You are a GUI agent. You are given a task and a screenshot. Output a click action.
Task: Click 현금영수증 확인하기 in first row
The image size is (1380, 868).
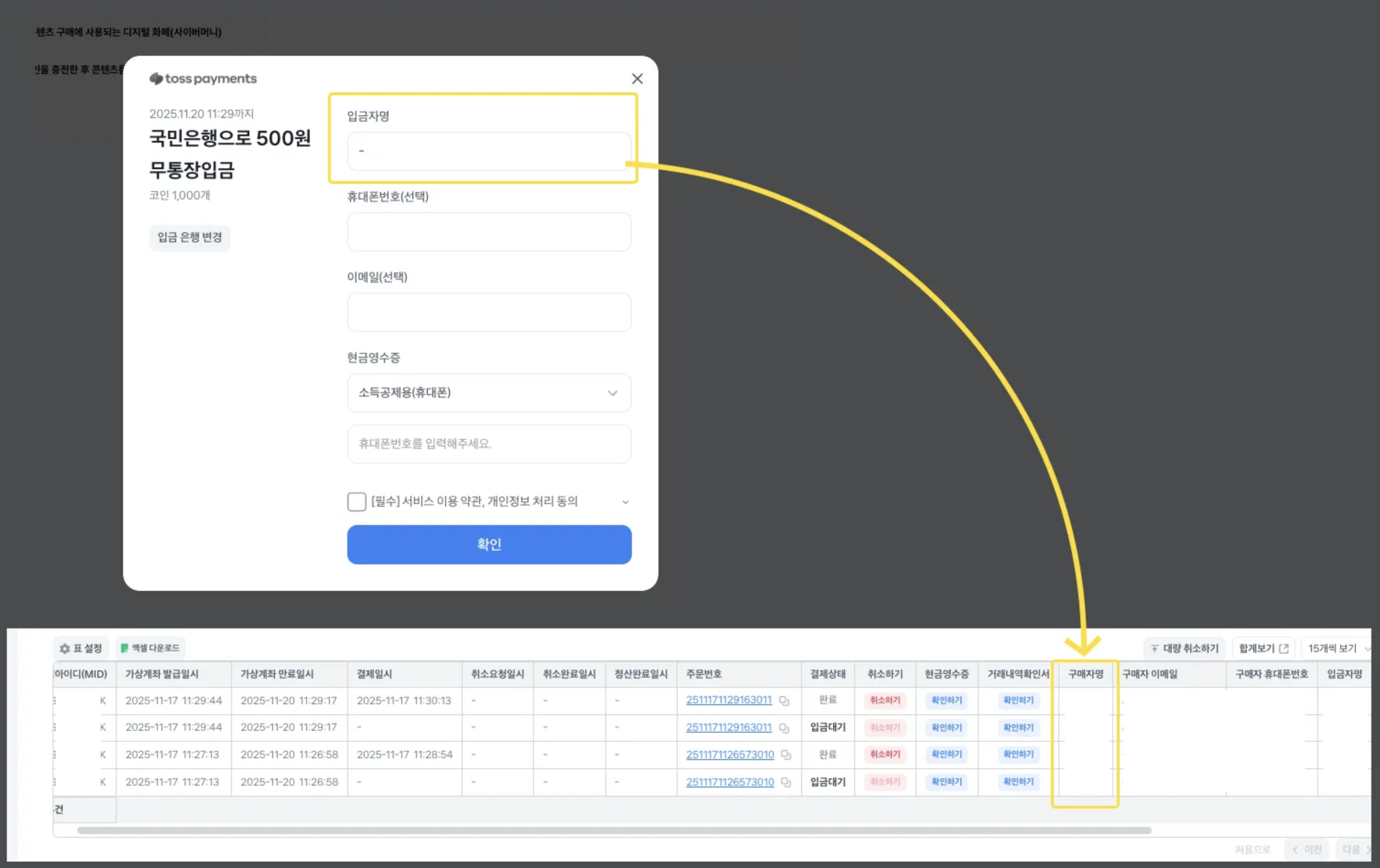click(946, 700)
